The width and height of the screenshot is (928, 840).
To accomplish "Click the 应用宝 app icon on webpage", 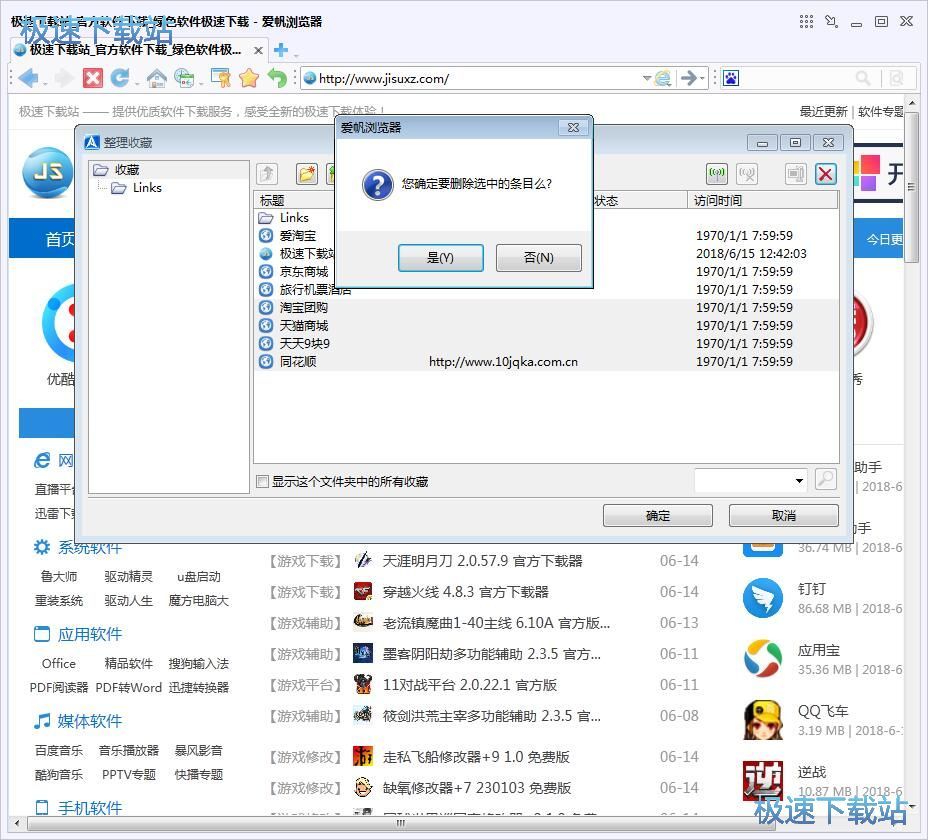I will [763, 658].
